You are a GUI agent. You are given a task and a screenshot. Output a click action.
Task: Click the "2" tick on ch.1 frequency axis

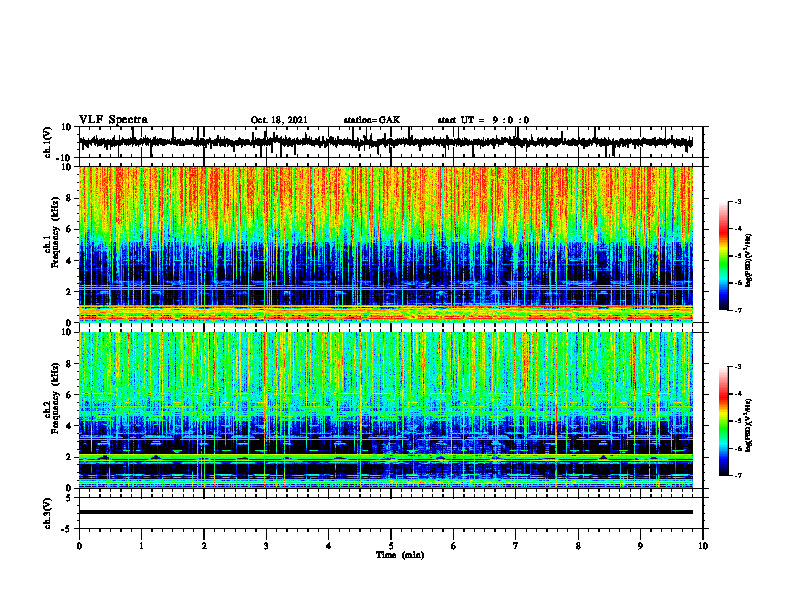tap(70, 292)
